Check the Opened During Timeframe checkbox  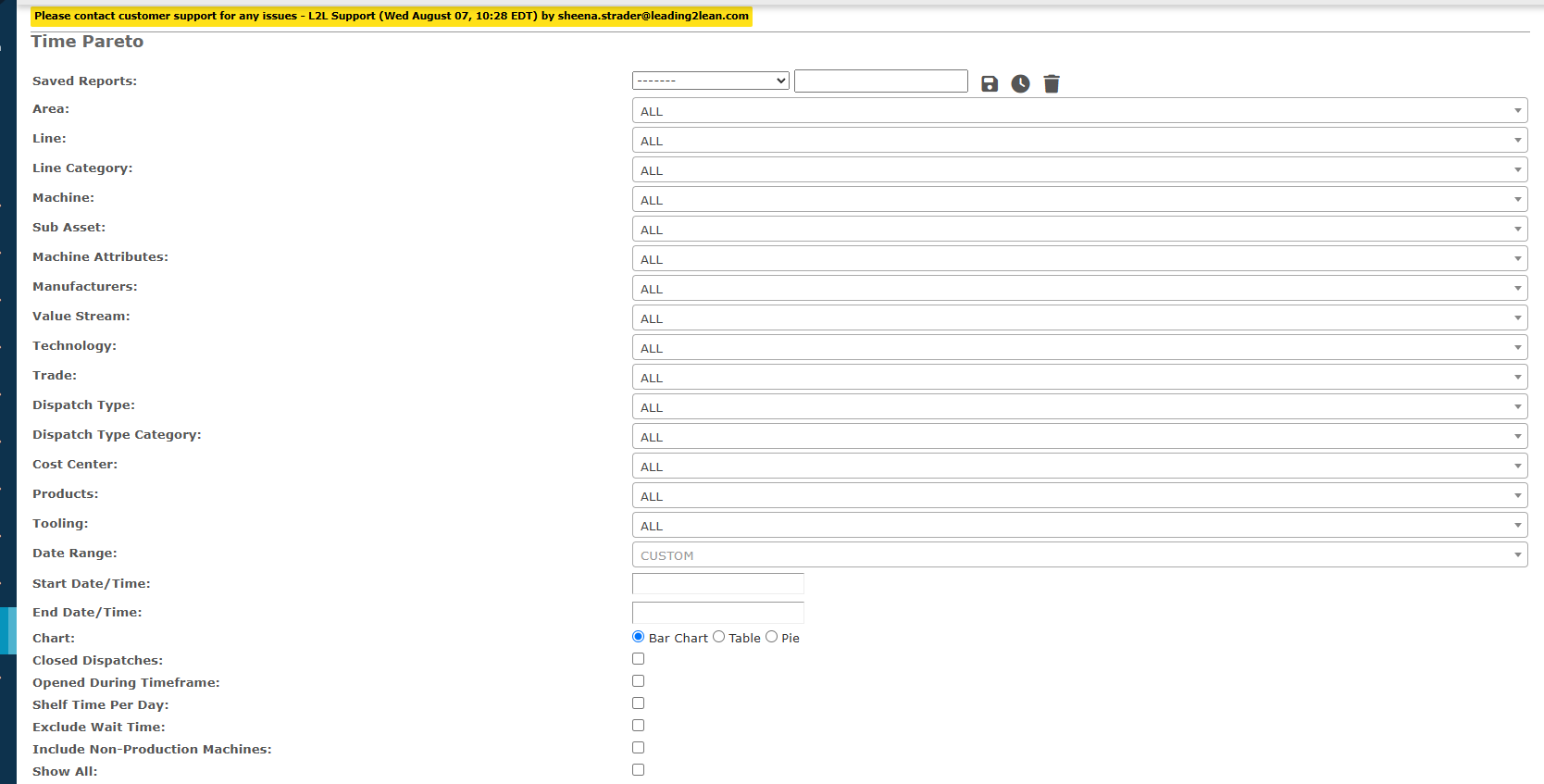[x=638, y=681]
